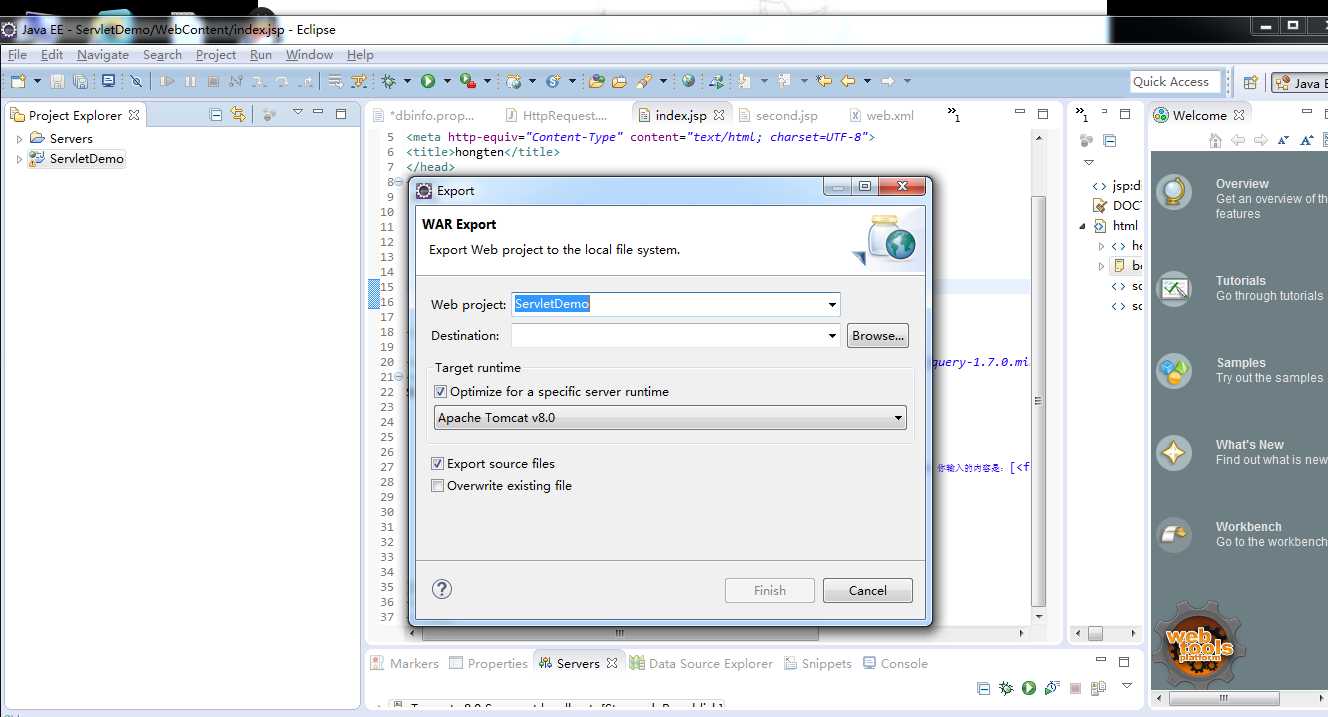Show hidden editor tabs list chevron
This screenshot has width=1328, height=717.
click(x=953, y=114)
